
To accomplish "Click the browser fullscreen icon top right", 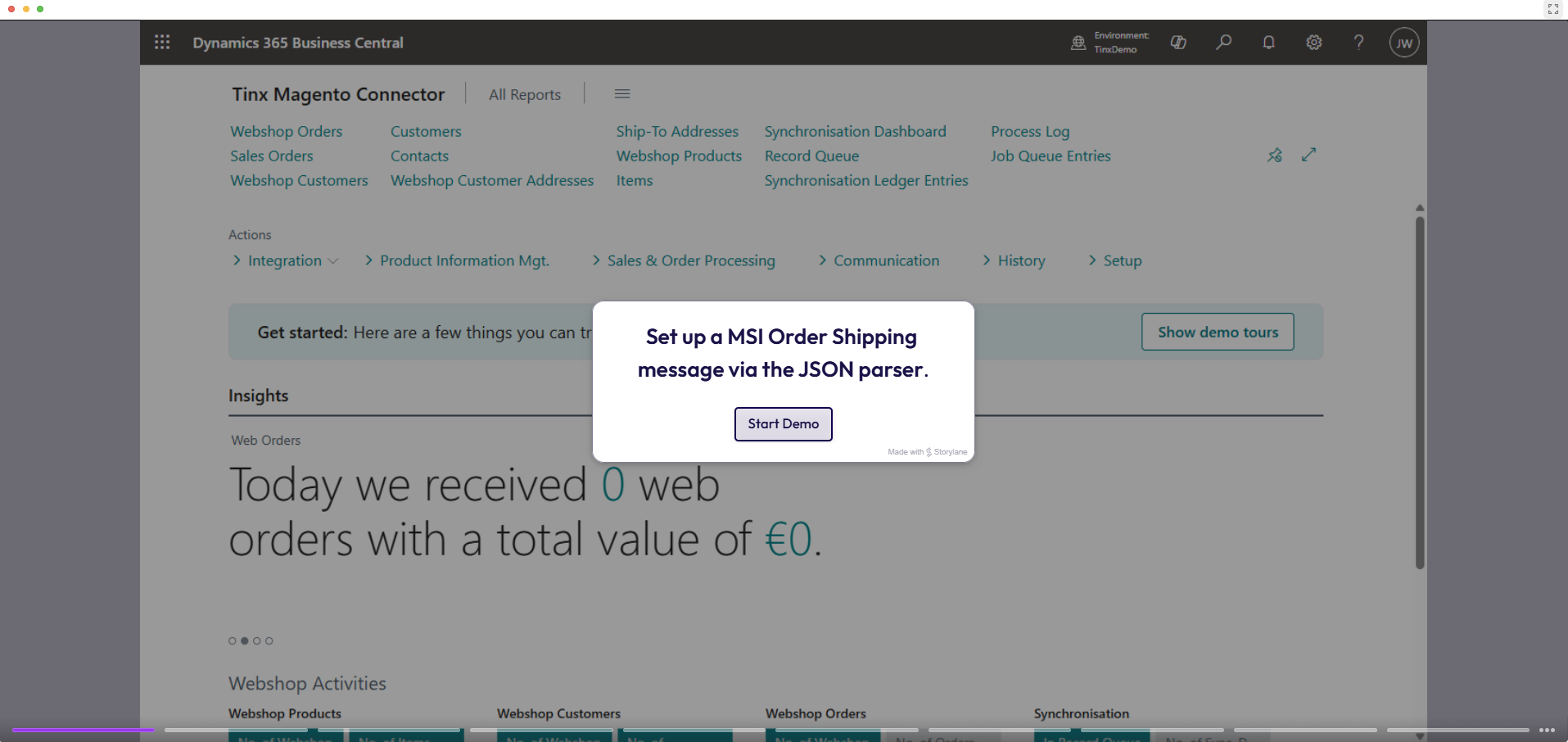I will (1553, 9).
